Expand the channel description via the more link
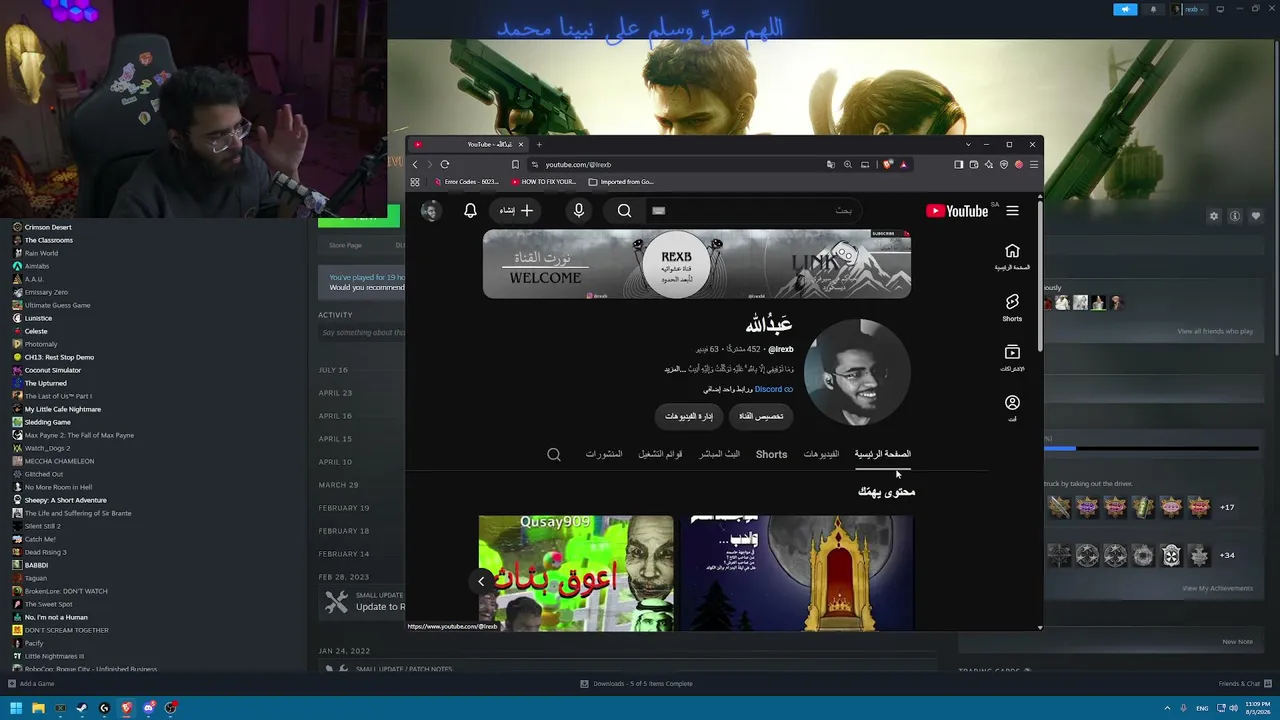Image resolution: width=1280 pixels, height=720 pixels. 673,369
